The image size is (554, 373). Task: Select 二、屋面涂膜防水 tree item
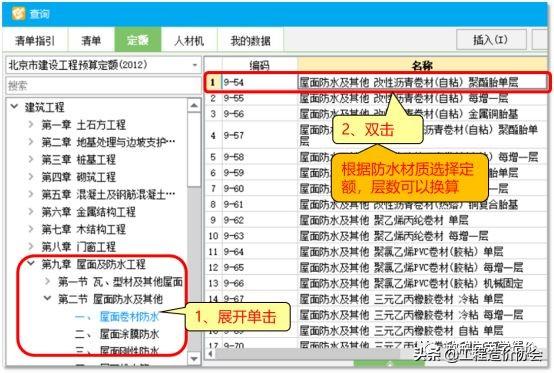tap(117, 334)
